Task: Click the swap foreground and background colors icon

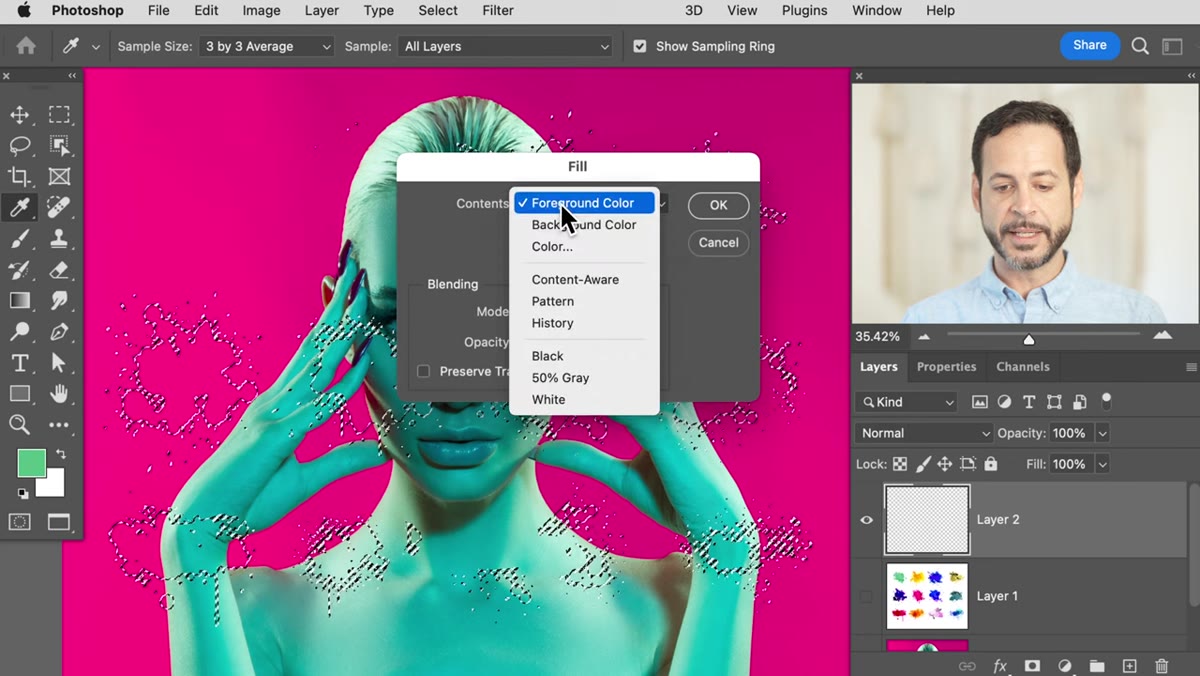Action: [61, 455]
